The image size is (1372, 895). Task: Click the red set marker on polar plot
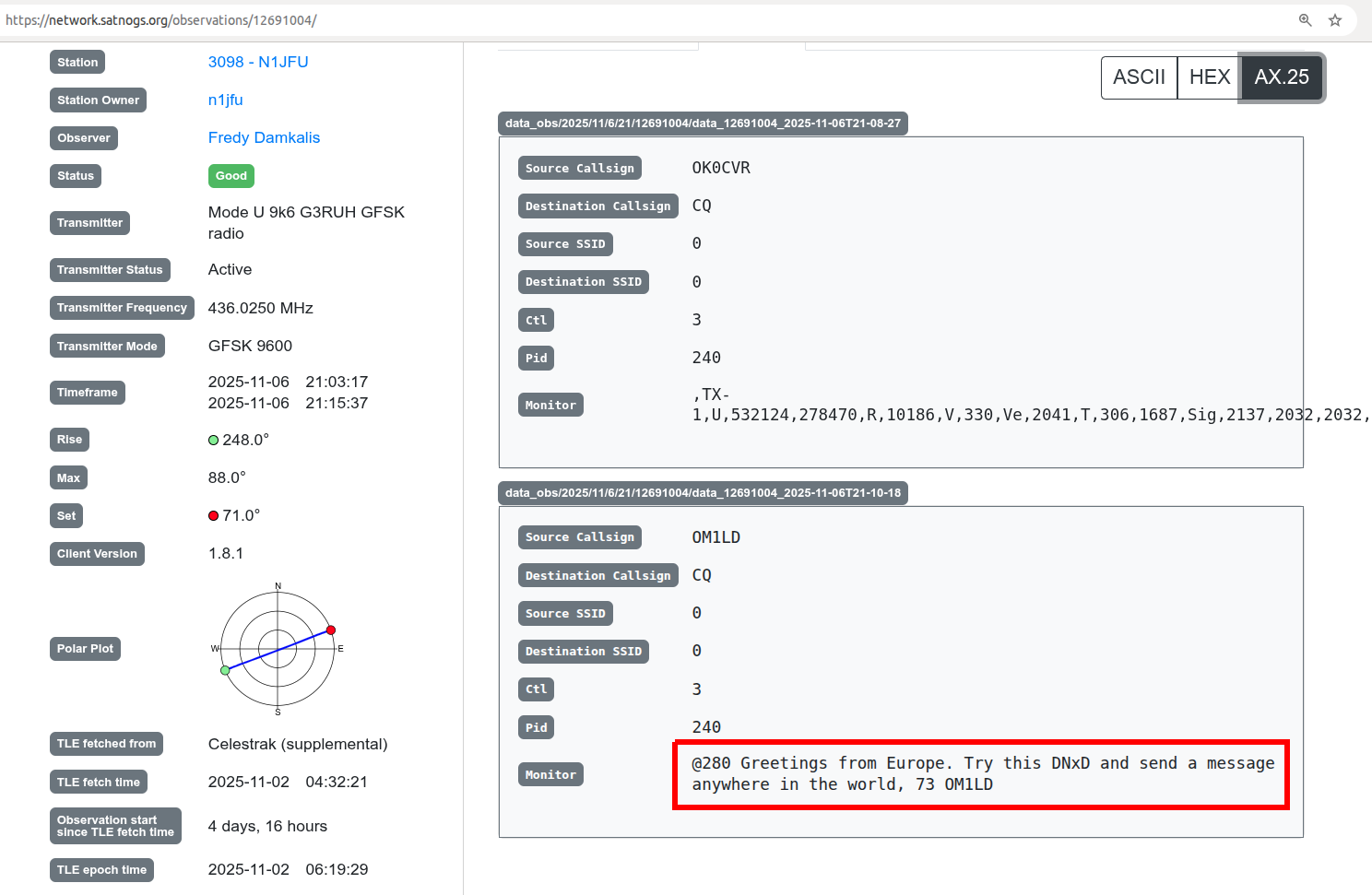click(x=331, y=630)
